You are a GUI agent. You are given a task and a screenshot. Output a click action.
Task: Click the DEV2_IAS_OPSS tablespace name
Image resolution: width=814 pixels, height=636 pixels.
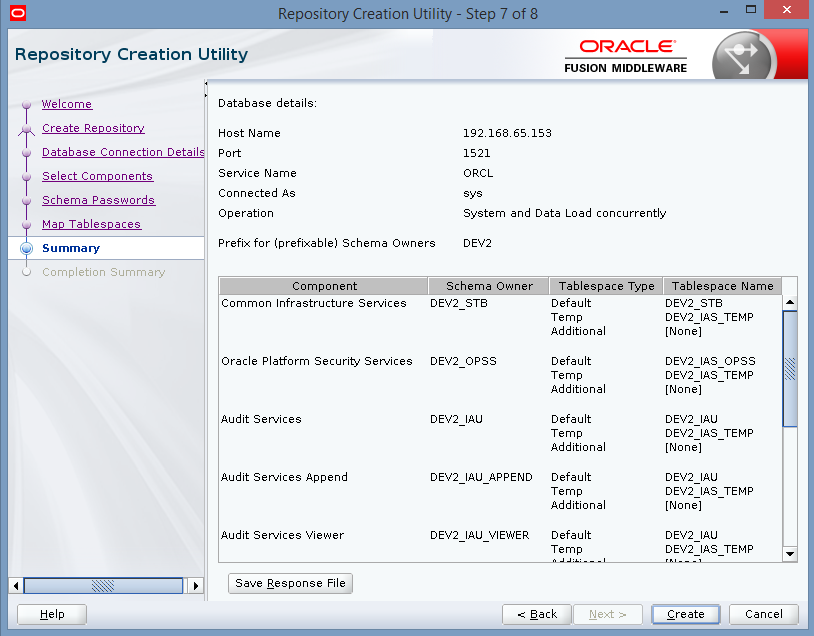(x=710, y=361)
